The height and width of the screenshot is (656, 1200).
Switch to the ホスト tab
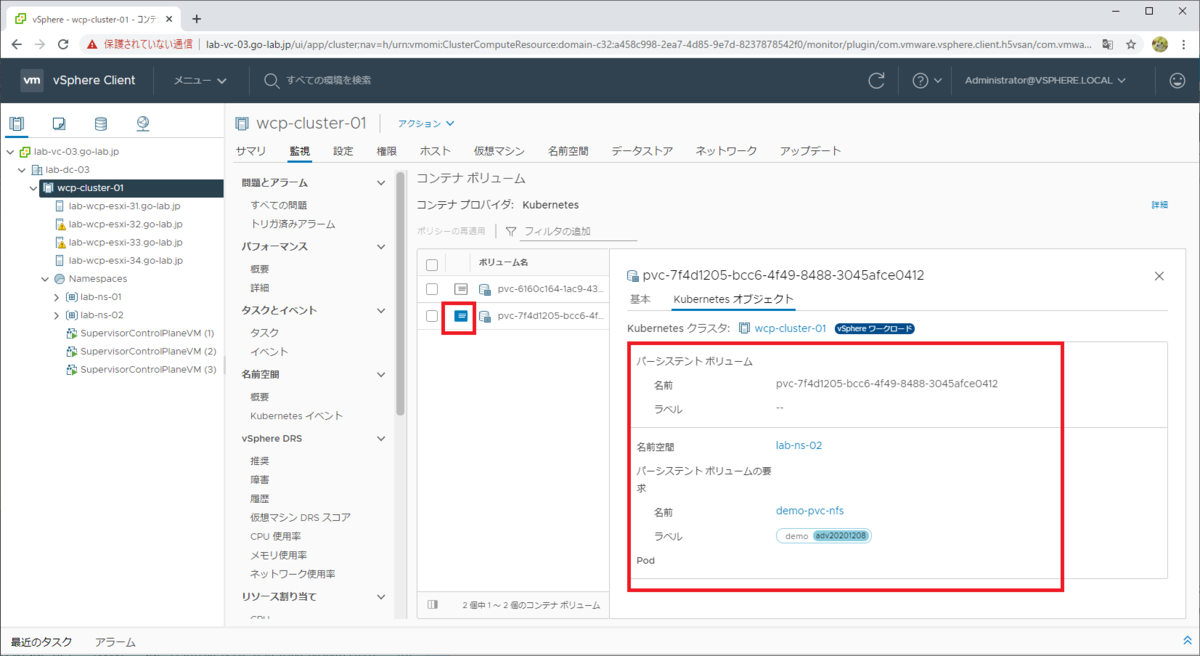[x=435, y=151]
